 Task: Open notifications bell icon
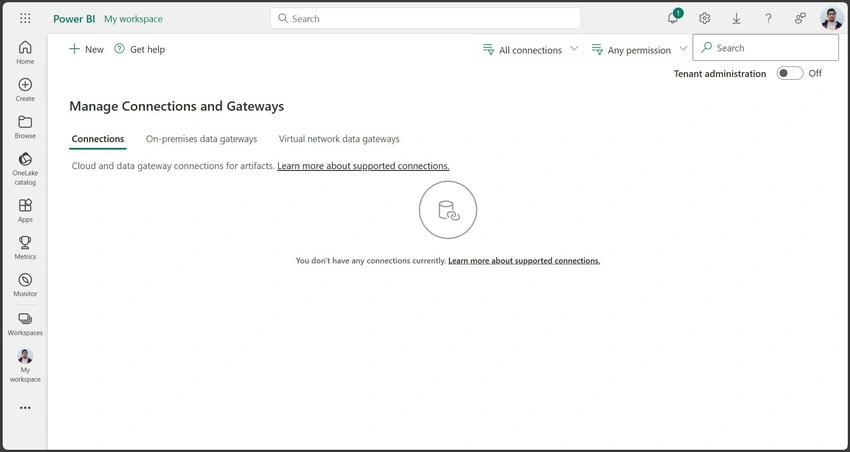[673, 18]
